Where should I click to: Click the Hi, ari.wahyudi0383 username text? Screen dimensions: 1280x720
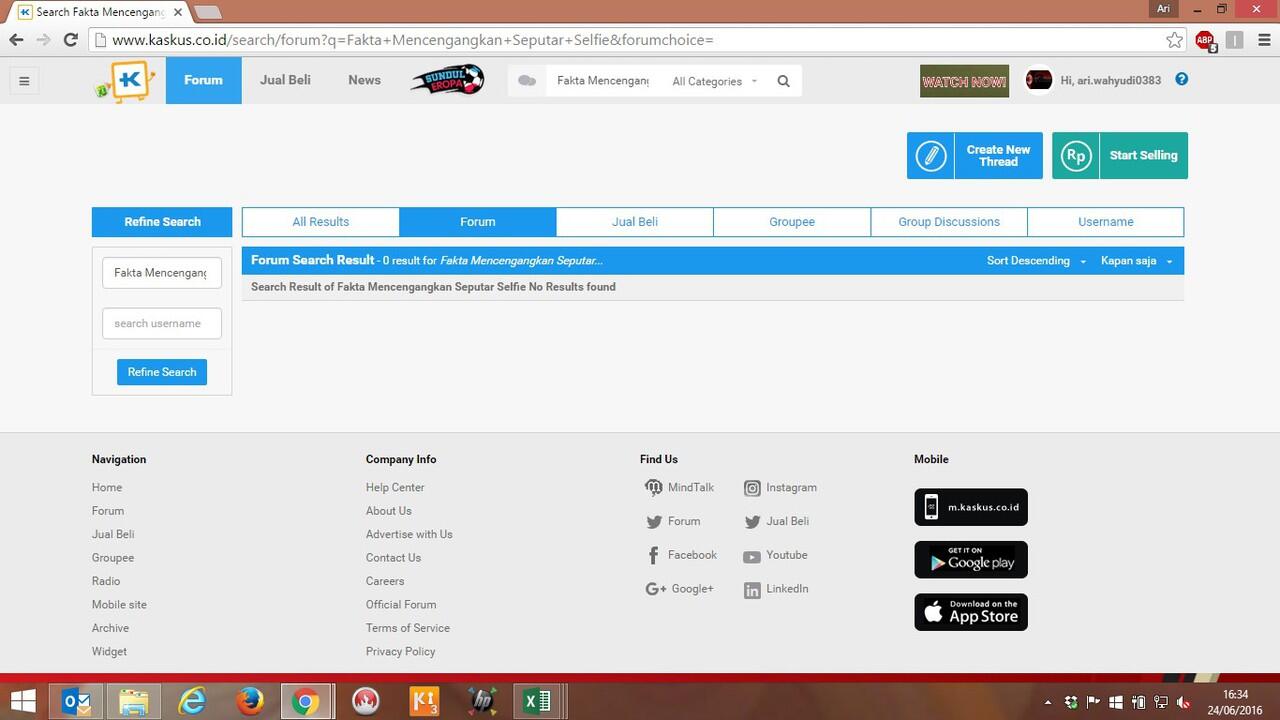pos(1110,81)
